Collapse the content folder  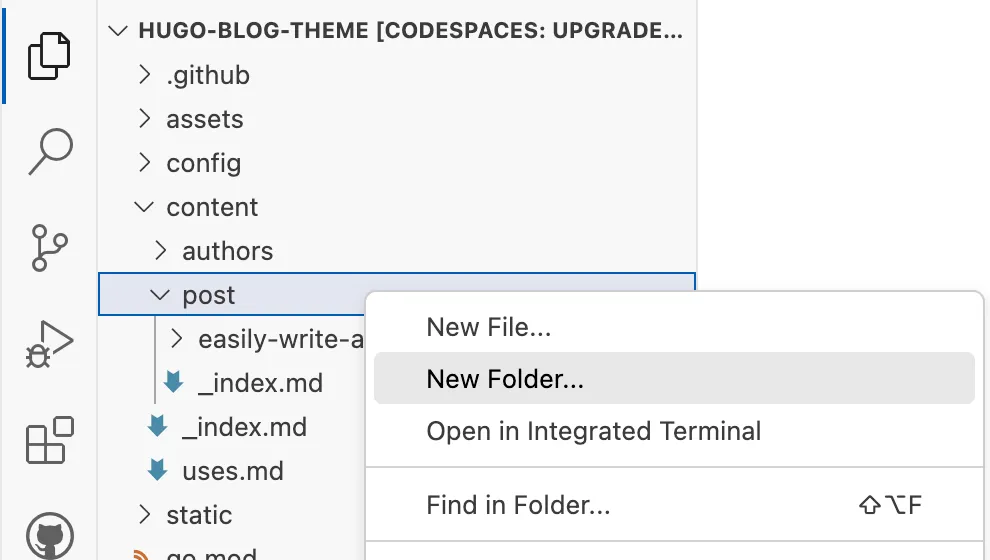pos(145,207)
